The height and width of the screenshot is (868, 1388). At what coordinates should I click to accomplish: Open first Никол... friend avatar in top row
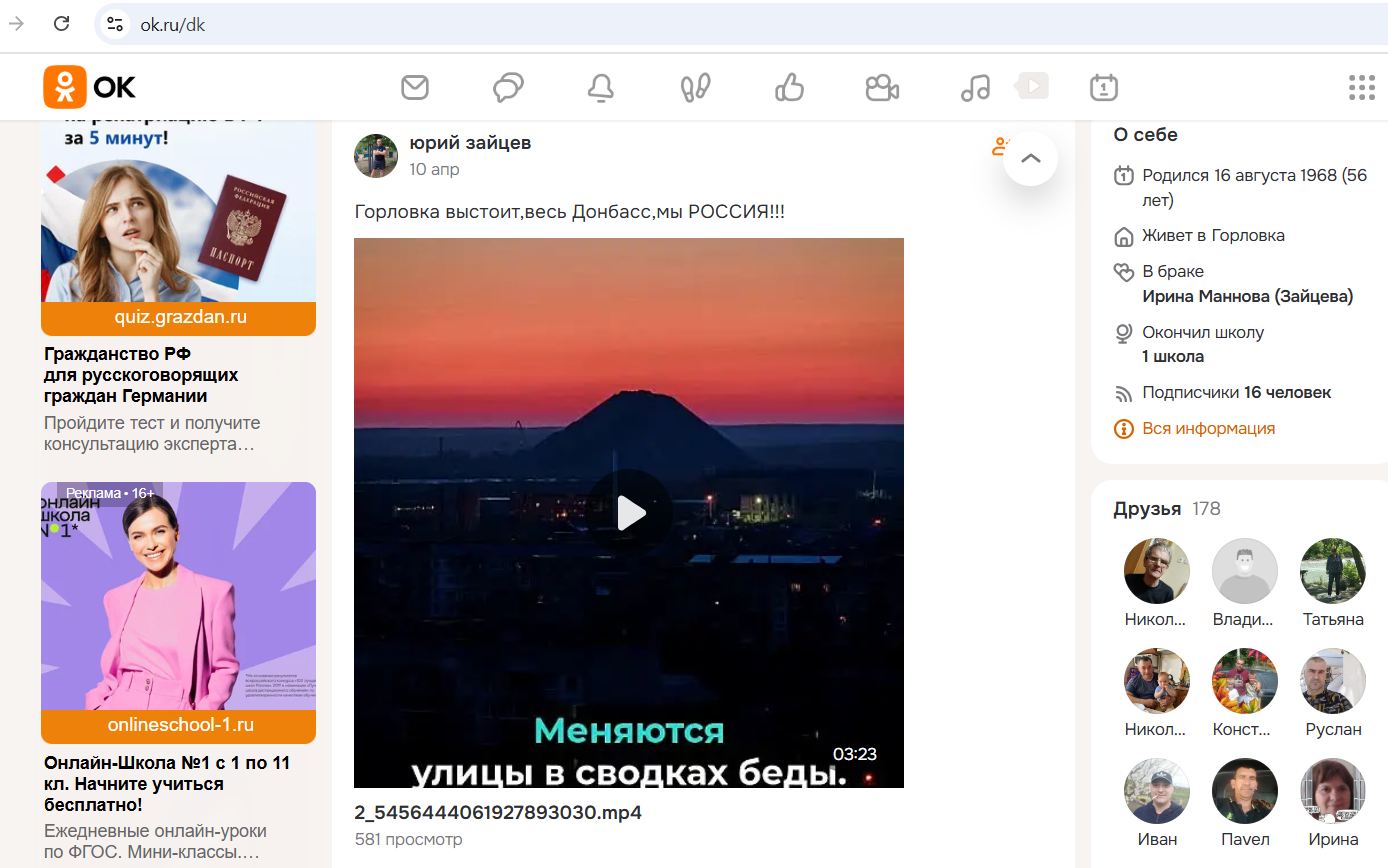point(1157,571)
